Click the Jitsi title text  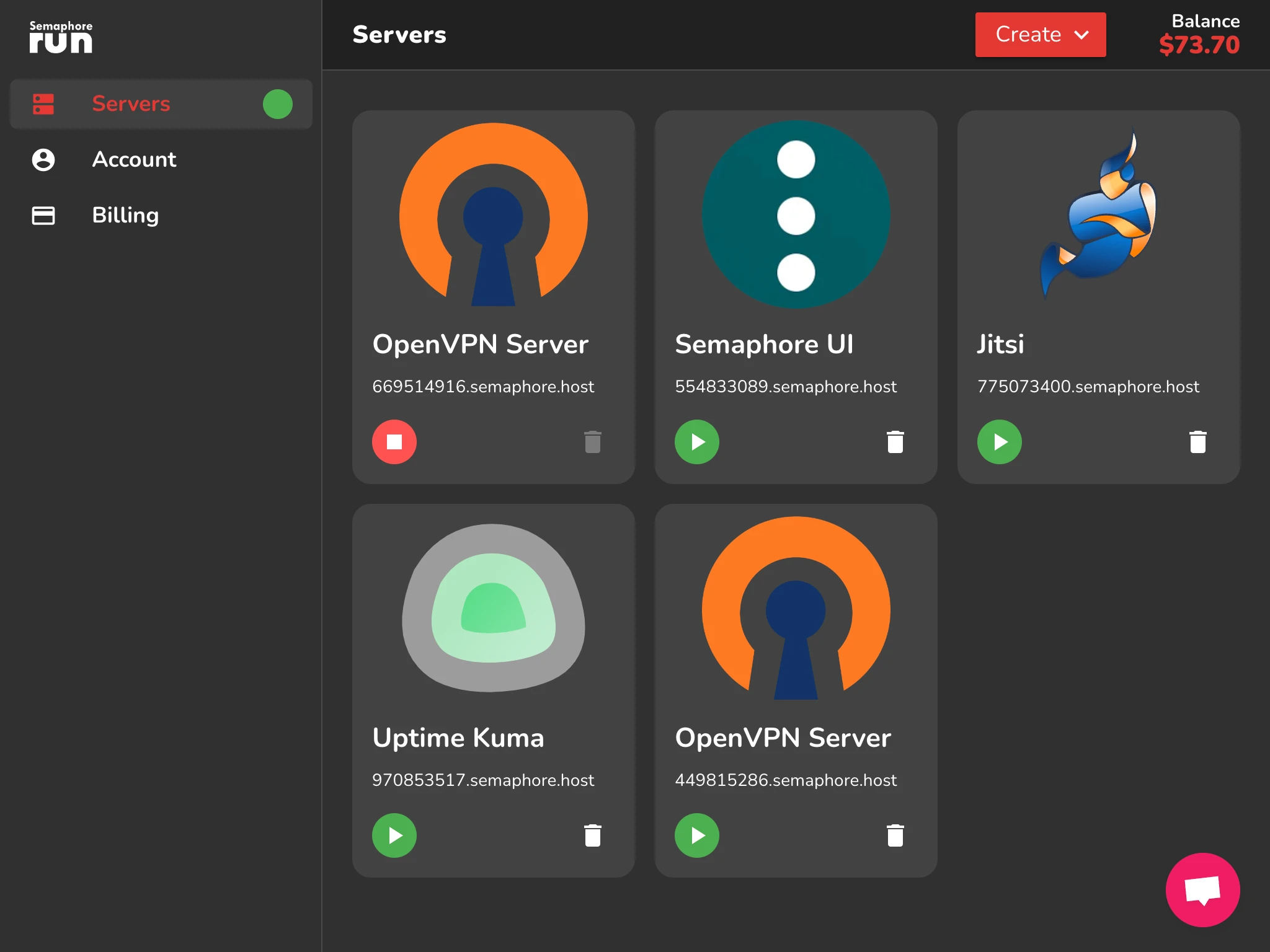1000,344
